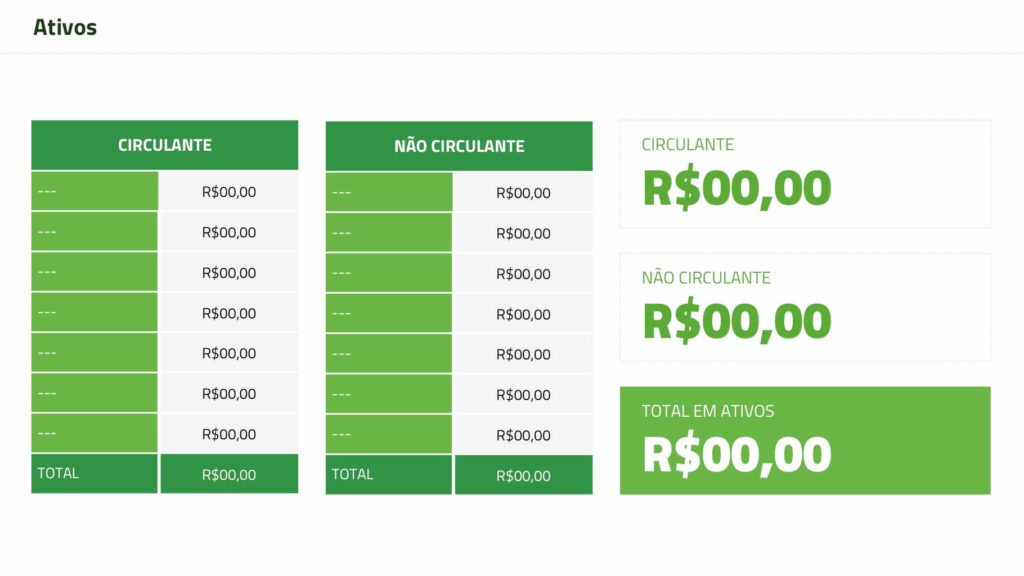Select fifth row label in Não Circulante table

coord(389,354)
